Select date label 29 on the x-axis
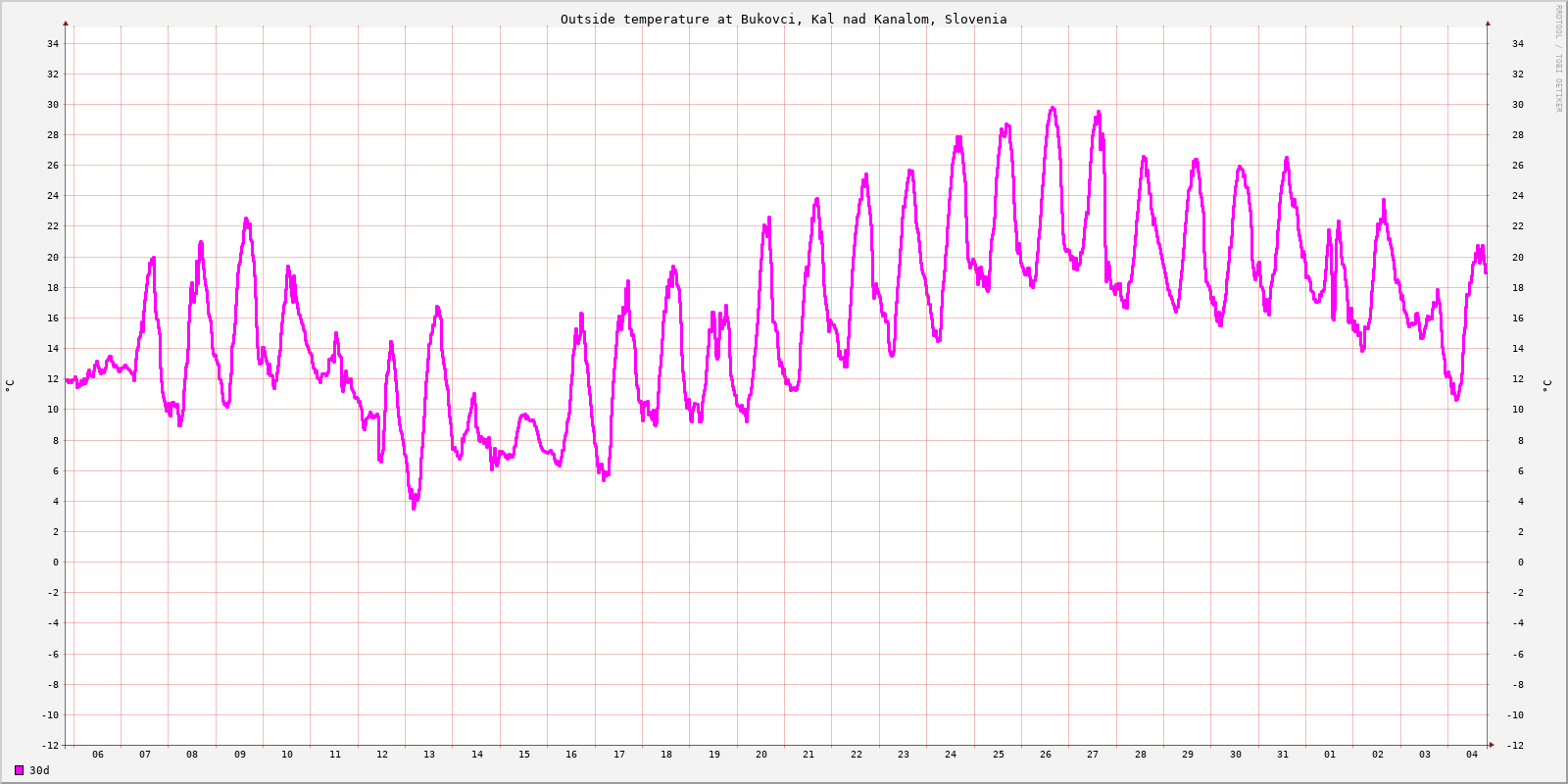The height and width of the screenshot is (784, 1568). (1188, 755)
